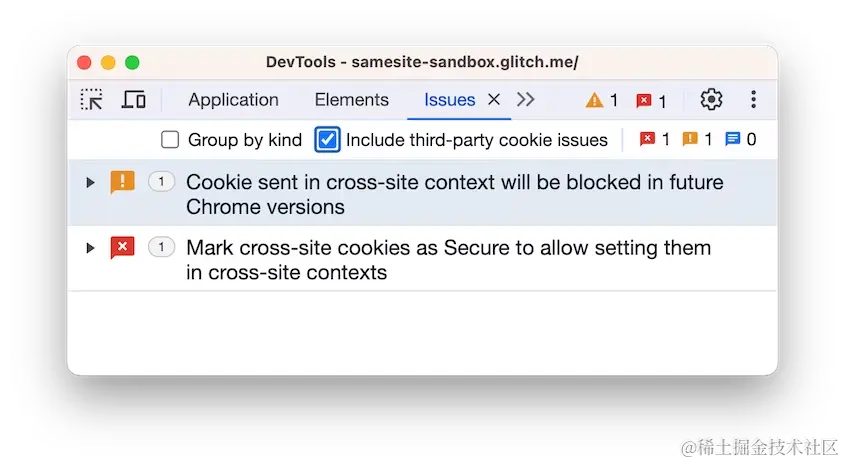Switch to the Application tab
The height and width of the screenshot is (464, 845).
(233, 100)
